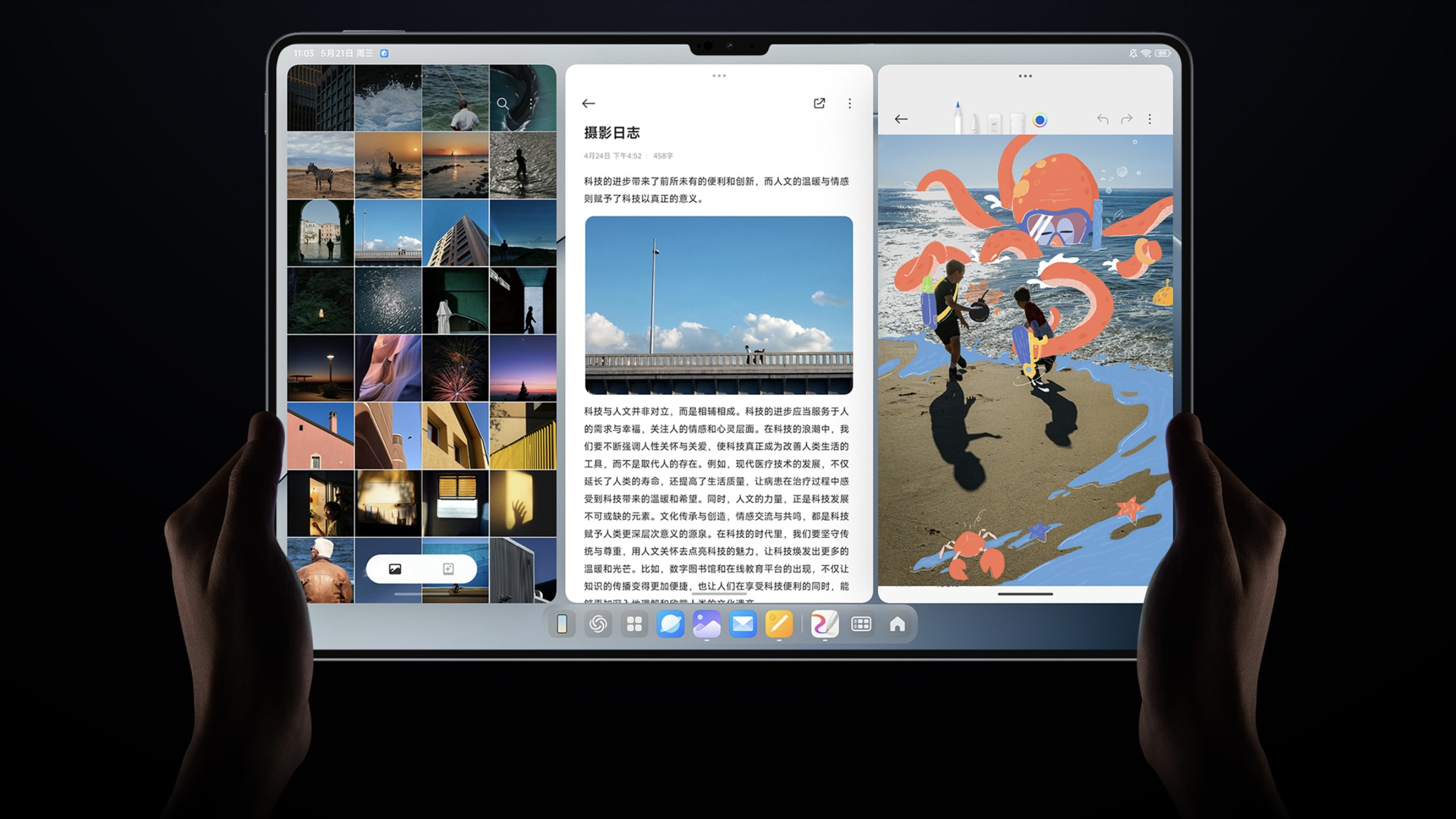This screenshot has width=1456, height=819.
Task: Launch Notes app from the dock
Action: pyautogui.click(x=779, y=624)
